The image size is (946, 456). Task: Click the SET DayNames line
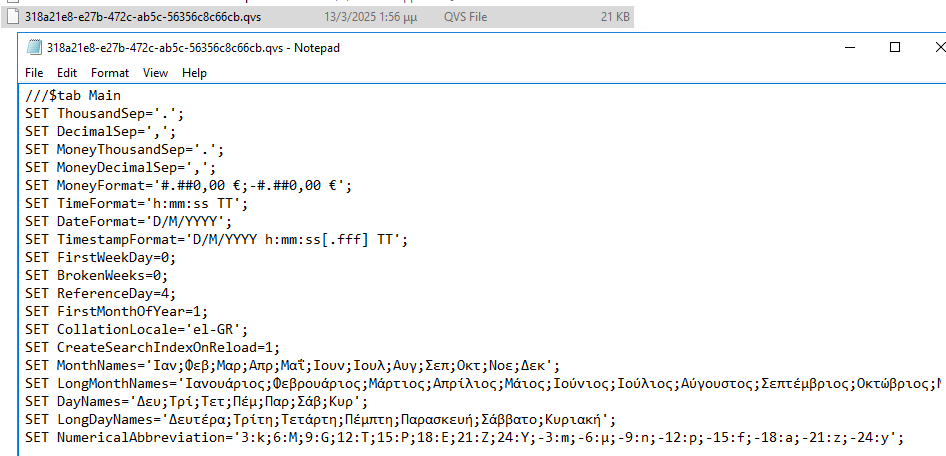coord(197,402)
